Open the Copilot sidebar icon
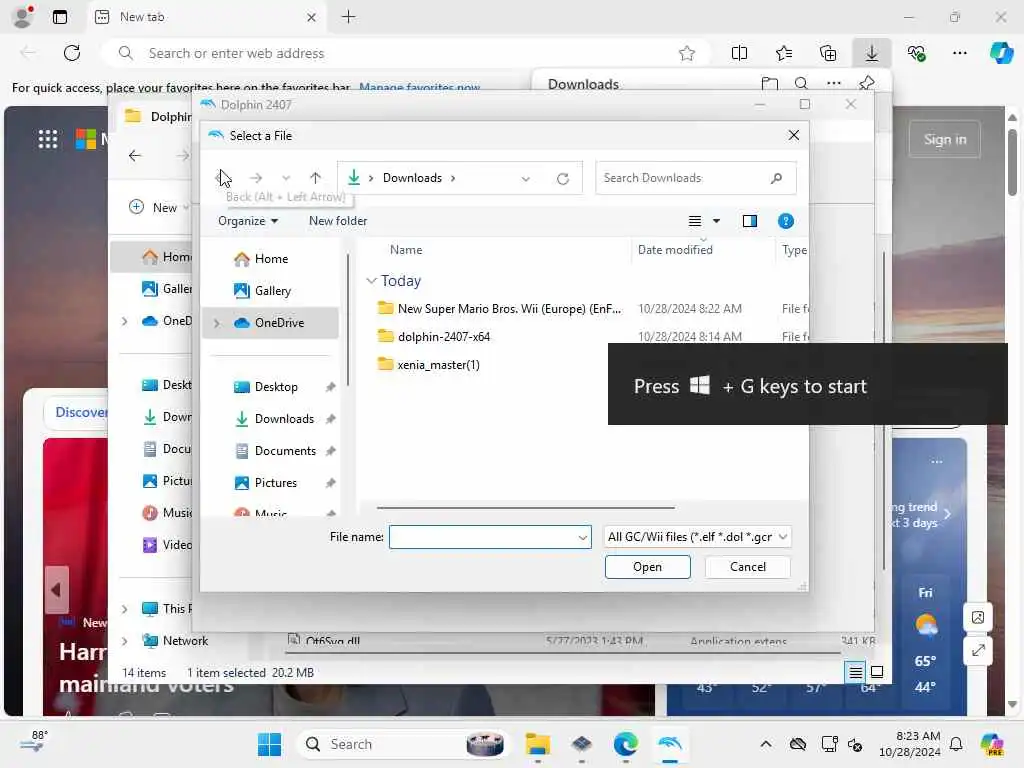 pyautogui.click(x=1001, y=53)
